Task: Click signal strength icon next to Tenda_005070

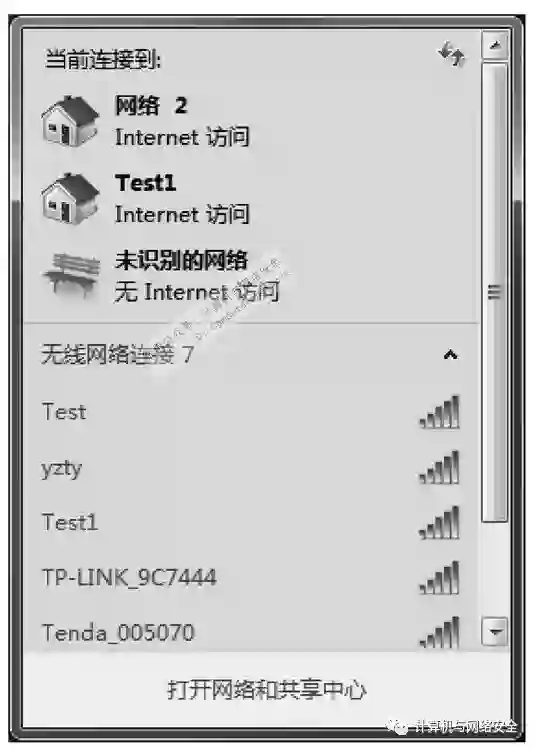Action: point(439,632)
